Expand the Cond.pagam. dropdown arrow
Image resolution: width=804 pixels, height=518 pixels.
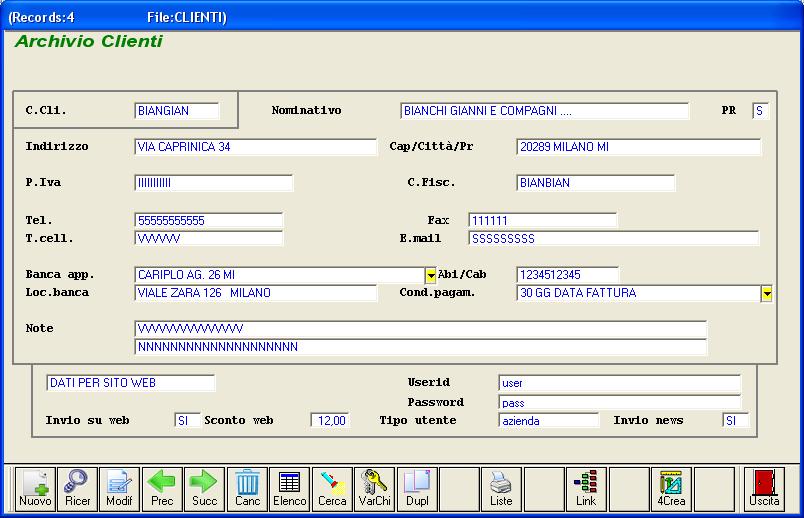767,294
